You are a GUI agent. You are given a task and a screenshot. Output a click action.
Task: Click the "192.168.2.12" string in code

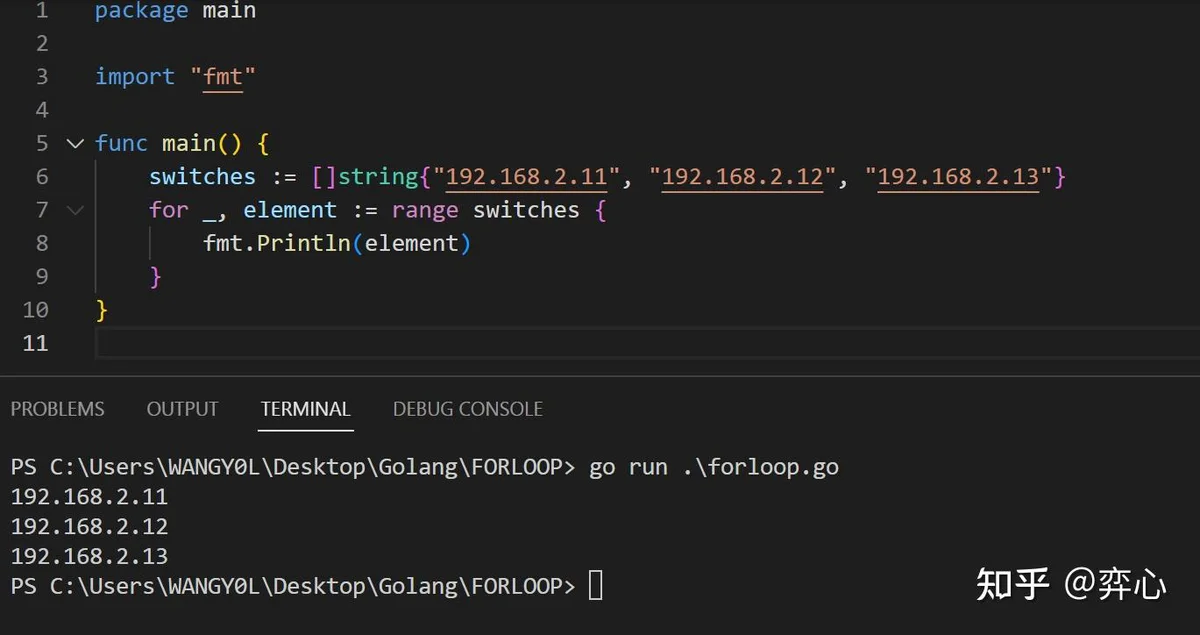tap(743, 177)
